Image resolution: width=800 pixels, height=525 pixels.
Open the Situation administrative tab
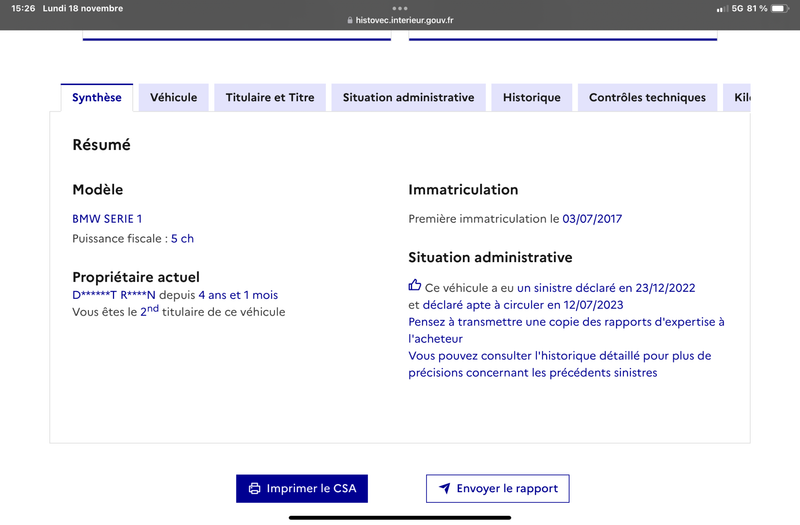(x=408, y=97)
